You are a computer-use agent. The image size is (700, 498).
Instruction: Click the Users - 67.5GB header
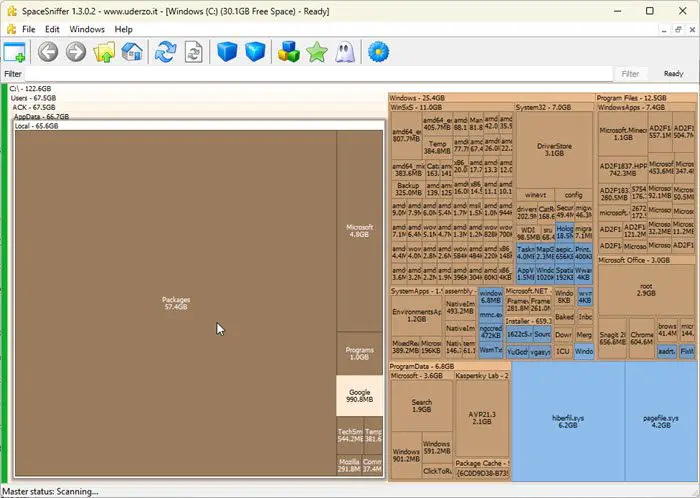pyautogui.click(x=33, y=98)
